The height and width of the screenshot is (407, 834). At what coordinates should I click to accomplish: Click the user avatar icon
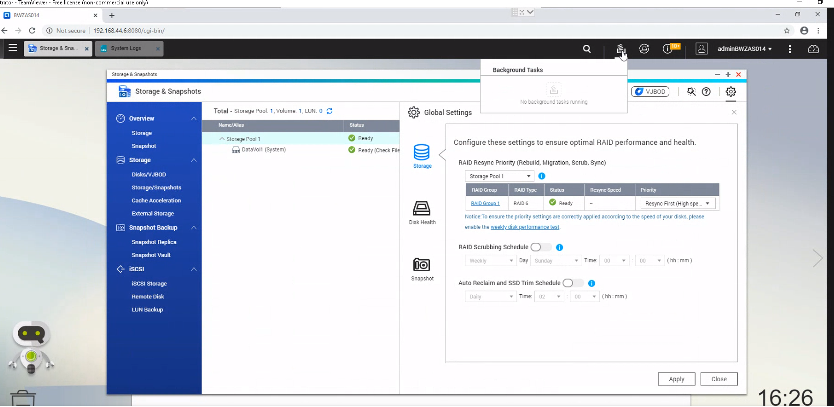pos(702,49)
